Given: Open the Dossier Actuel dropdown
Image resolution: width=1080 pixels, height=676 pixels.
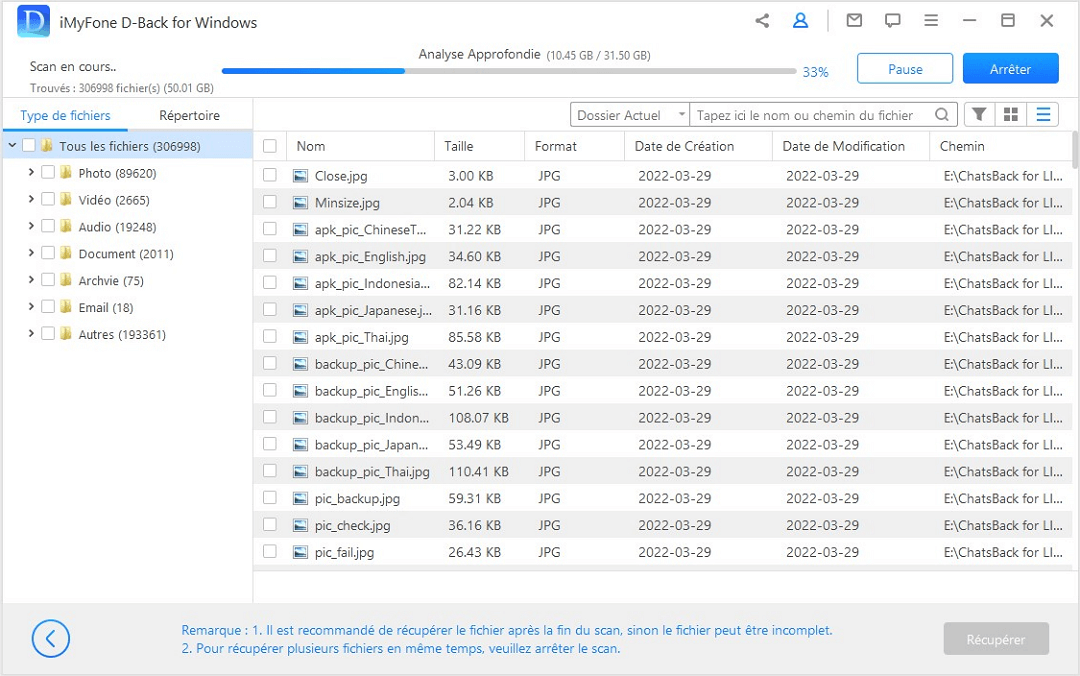Looking at the screenshot, I should (x=629, y=115).
